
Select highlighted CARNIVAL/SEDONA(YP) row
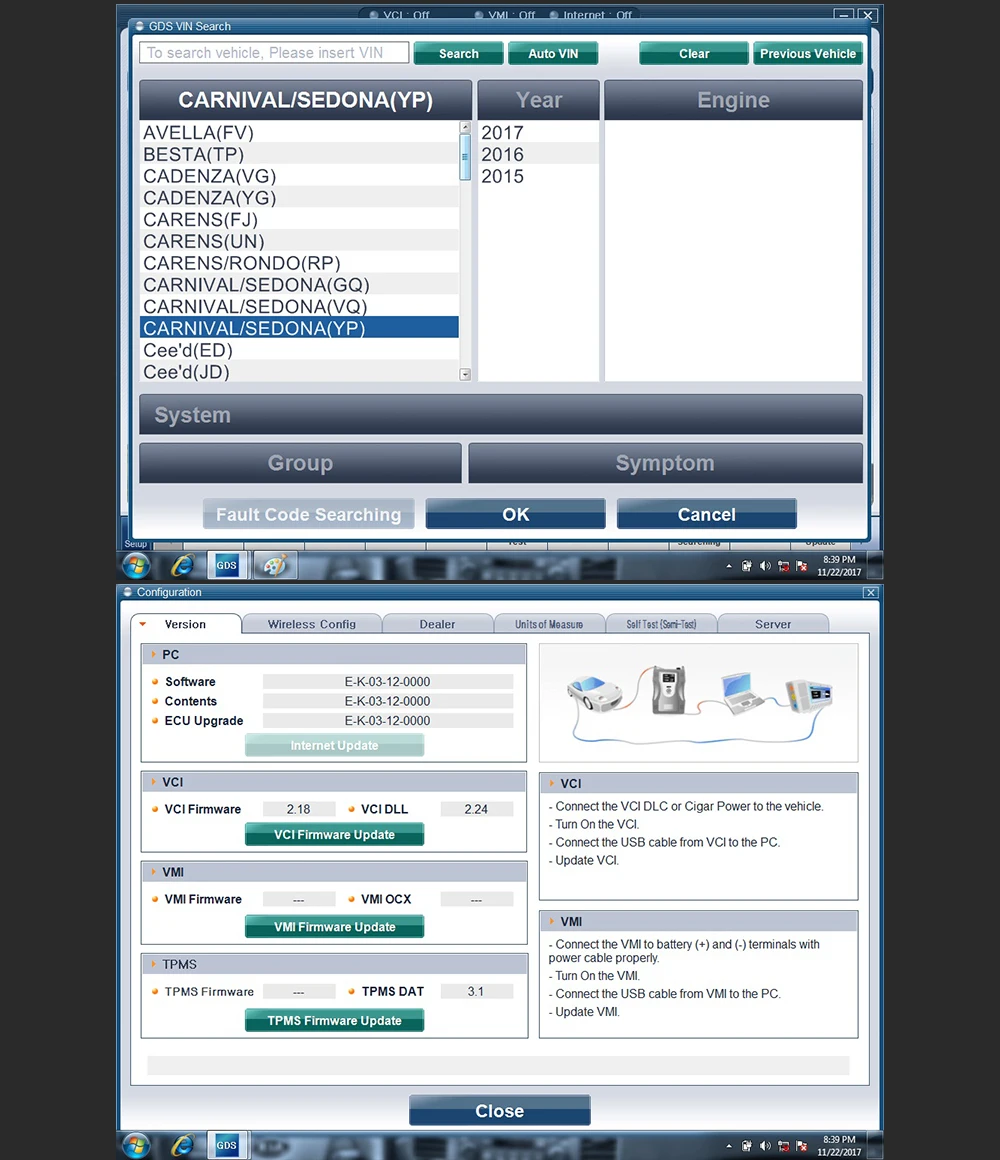(299, 328)
